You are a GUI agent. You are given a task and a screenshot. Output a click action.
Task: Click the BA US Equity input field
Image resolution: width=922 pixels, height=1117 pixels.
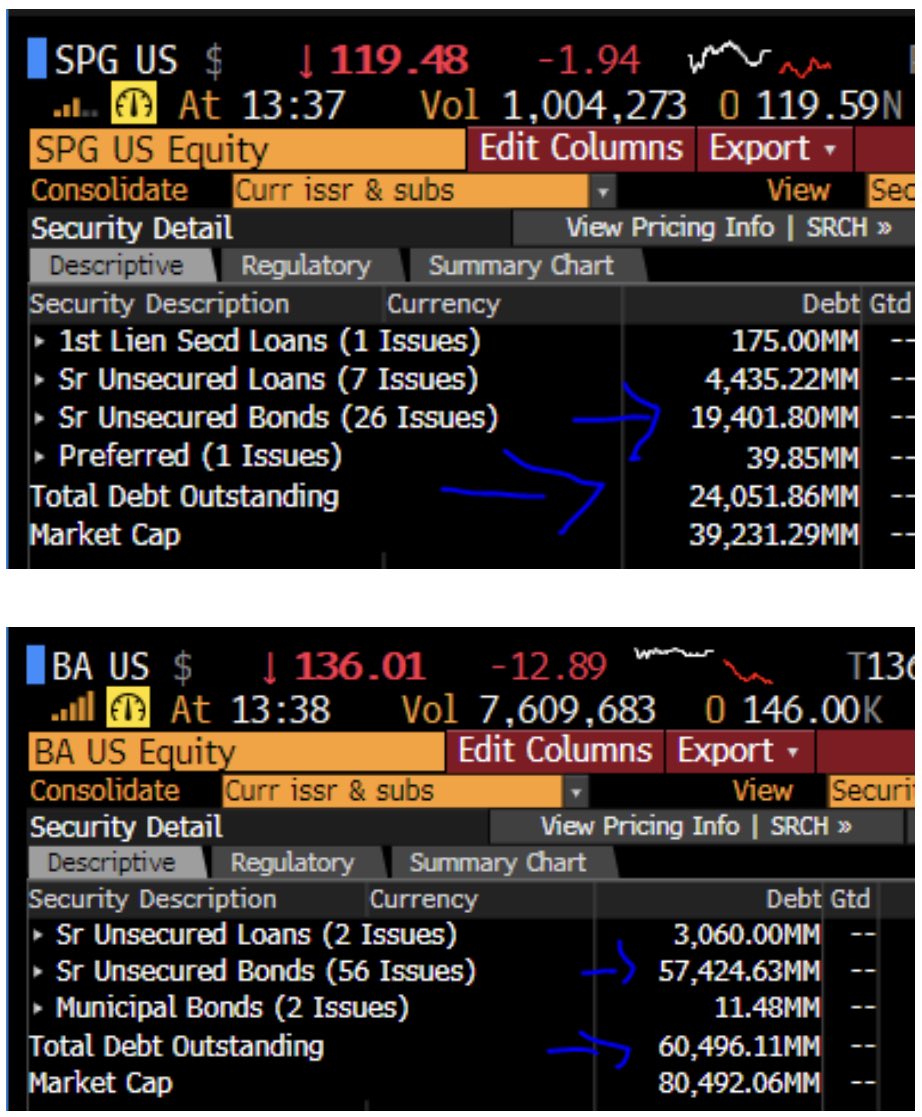[237, 752]
